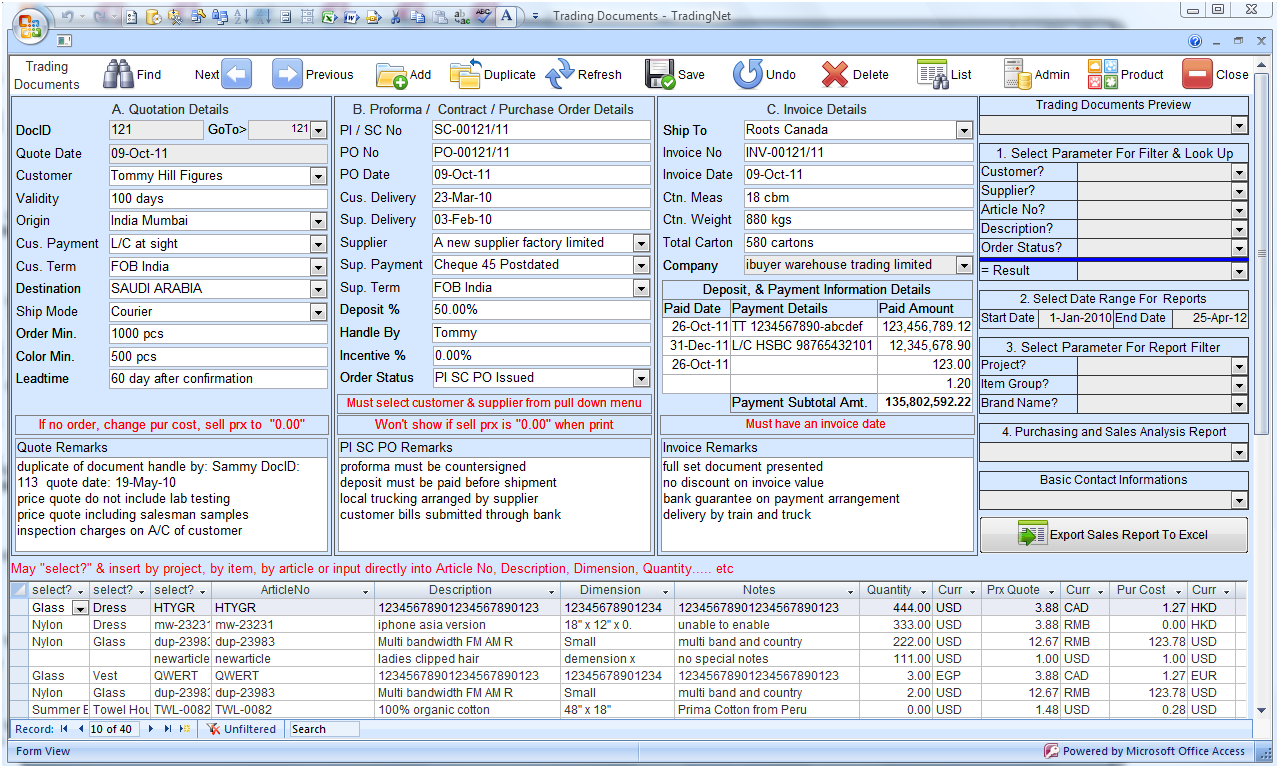Expand the Customer dropdown in Quotation Details

pos(318,176)
